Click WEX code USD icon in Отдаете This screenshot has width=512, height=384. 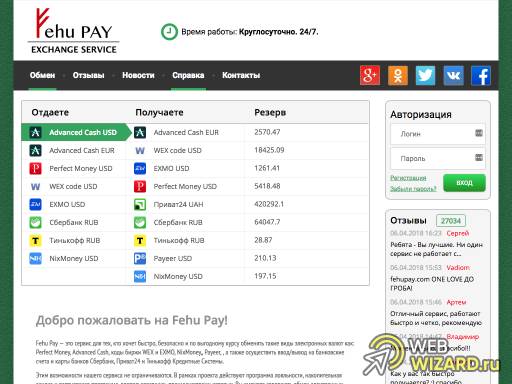(36, 186)
